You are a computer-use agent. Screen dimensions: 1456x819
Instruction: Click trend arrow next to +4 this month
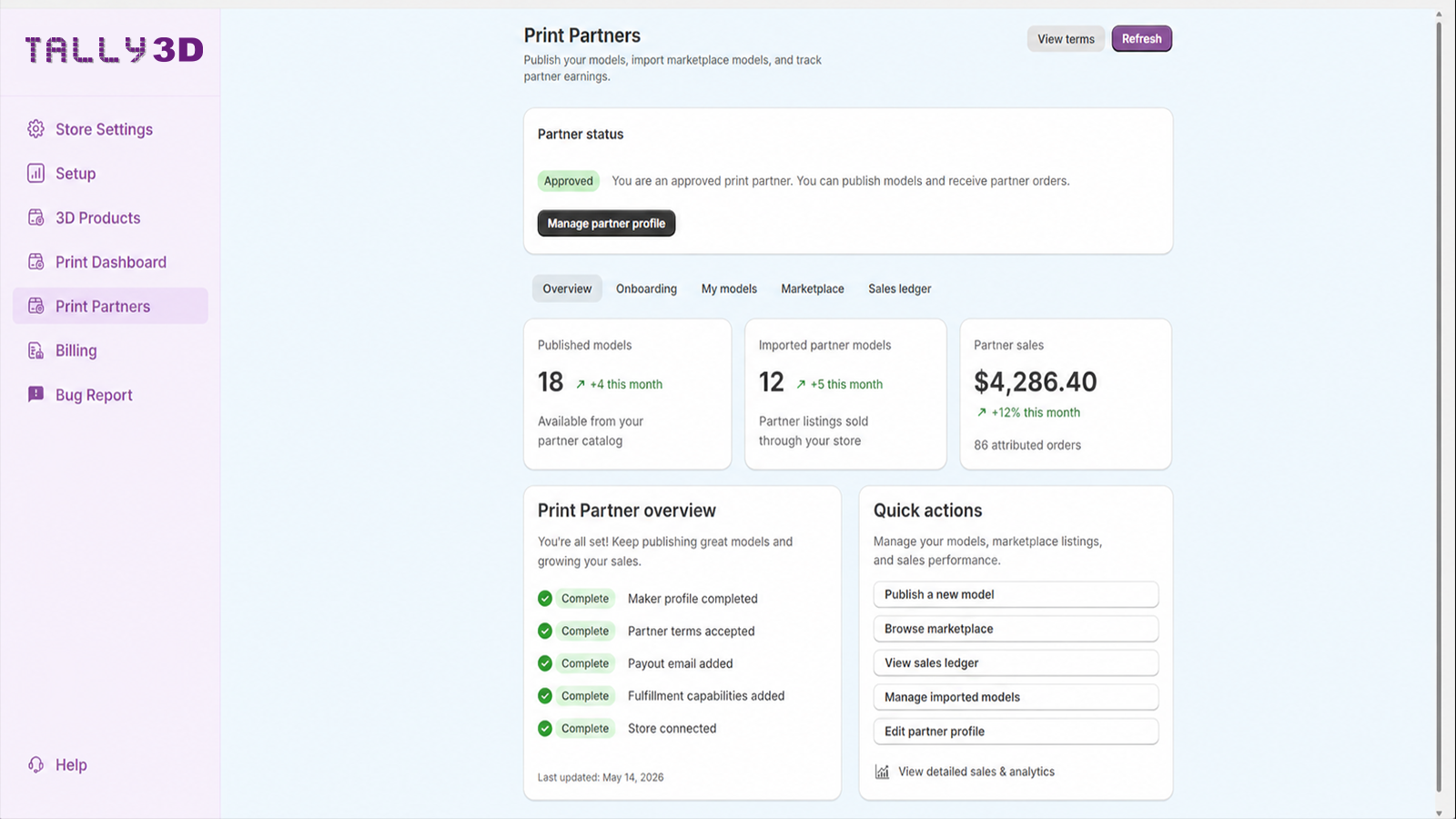point(581,384)
